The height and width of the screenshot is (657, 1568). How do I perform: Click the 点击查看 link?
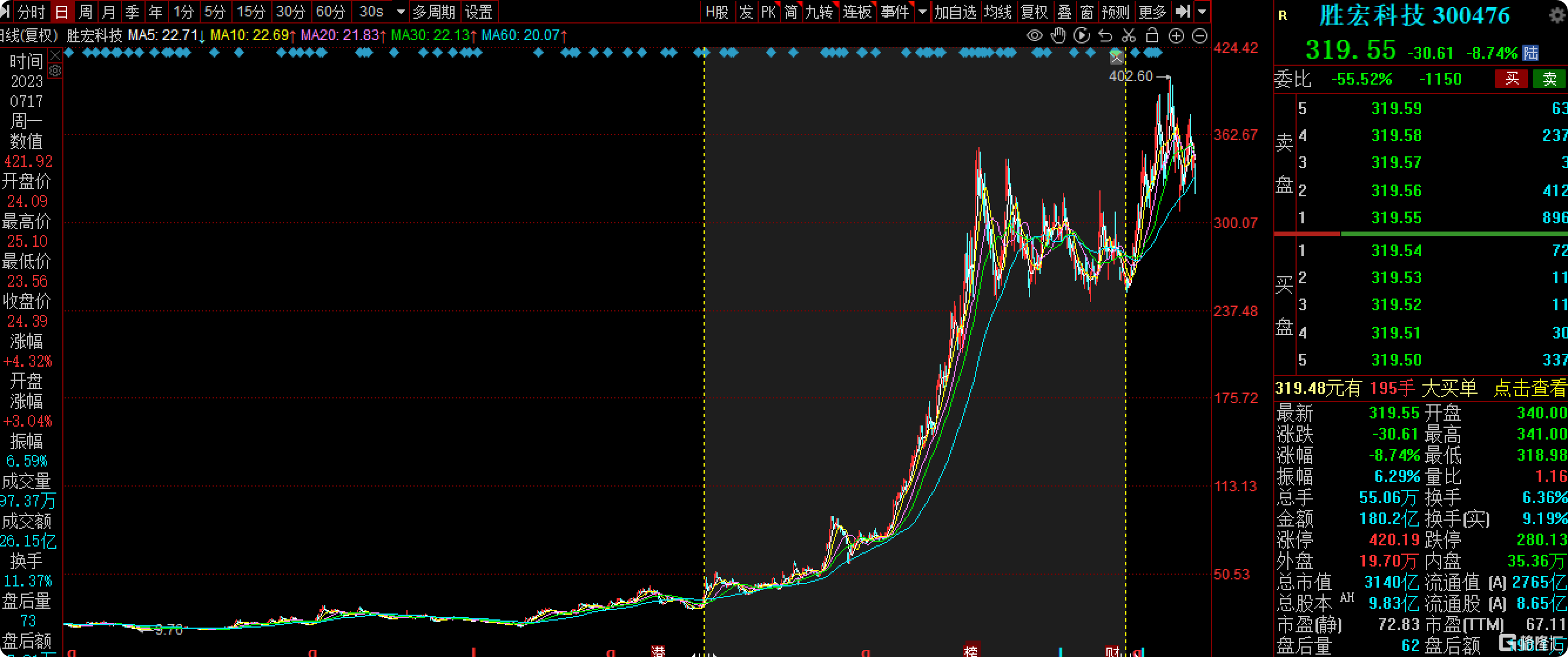point(1530,388)
